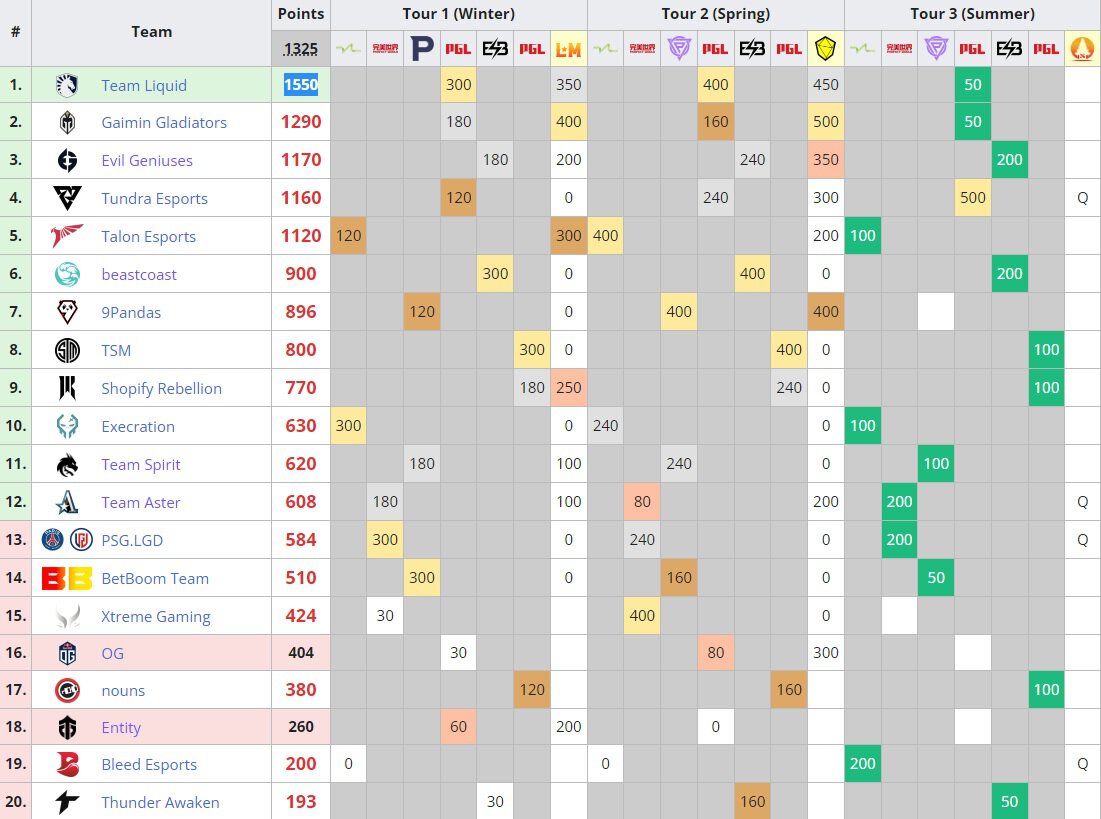Viewport: 1101px width, 819px height.
Task: Click the Shopify Rebellion logo
Action: click(67, 388)
